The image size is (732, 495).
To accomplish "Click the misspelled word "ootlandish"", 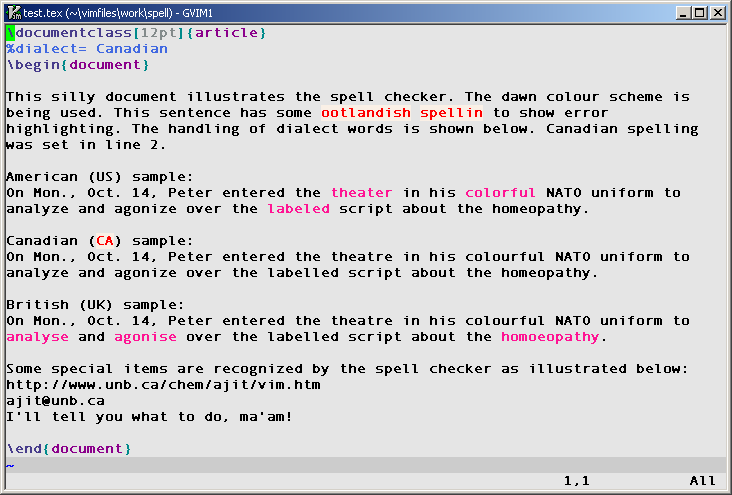I will click(366, 113).
